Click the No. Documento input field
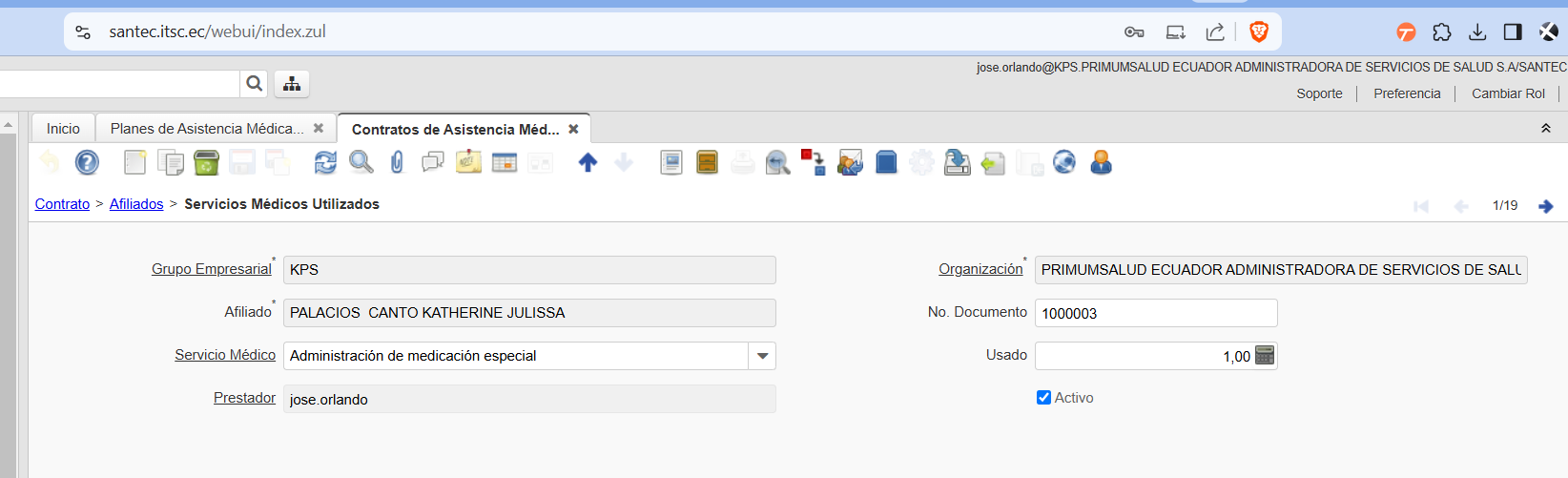This screenshot has height=478, width=1568. click(x=1155, y=313)
